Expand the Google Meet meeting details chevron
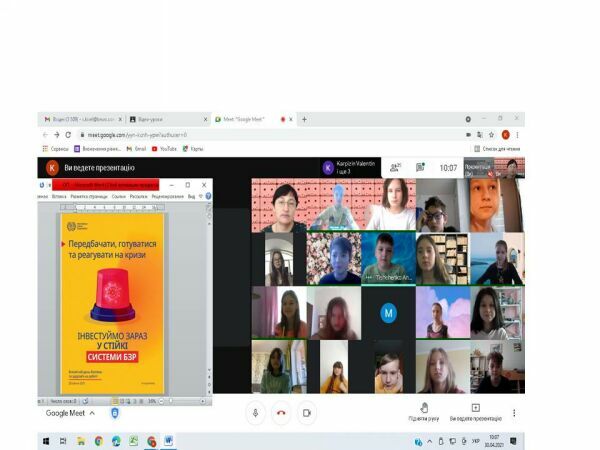Viewport: 600px width, 450px height. pyautogui.click(x=92, y=413)
